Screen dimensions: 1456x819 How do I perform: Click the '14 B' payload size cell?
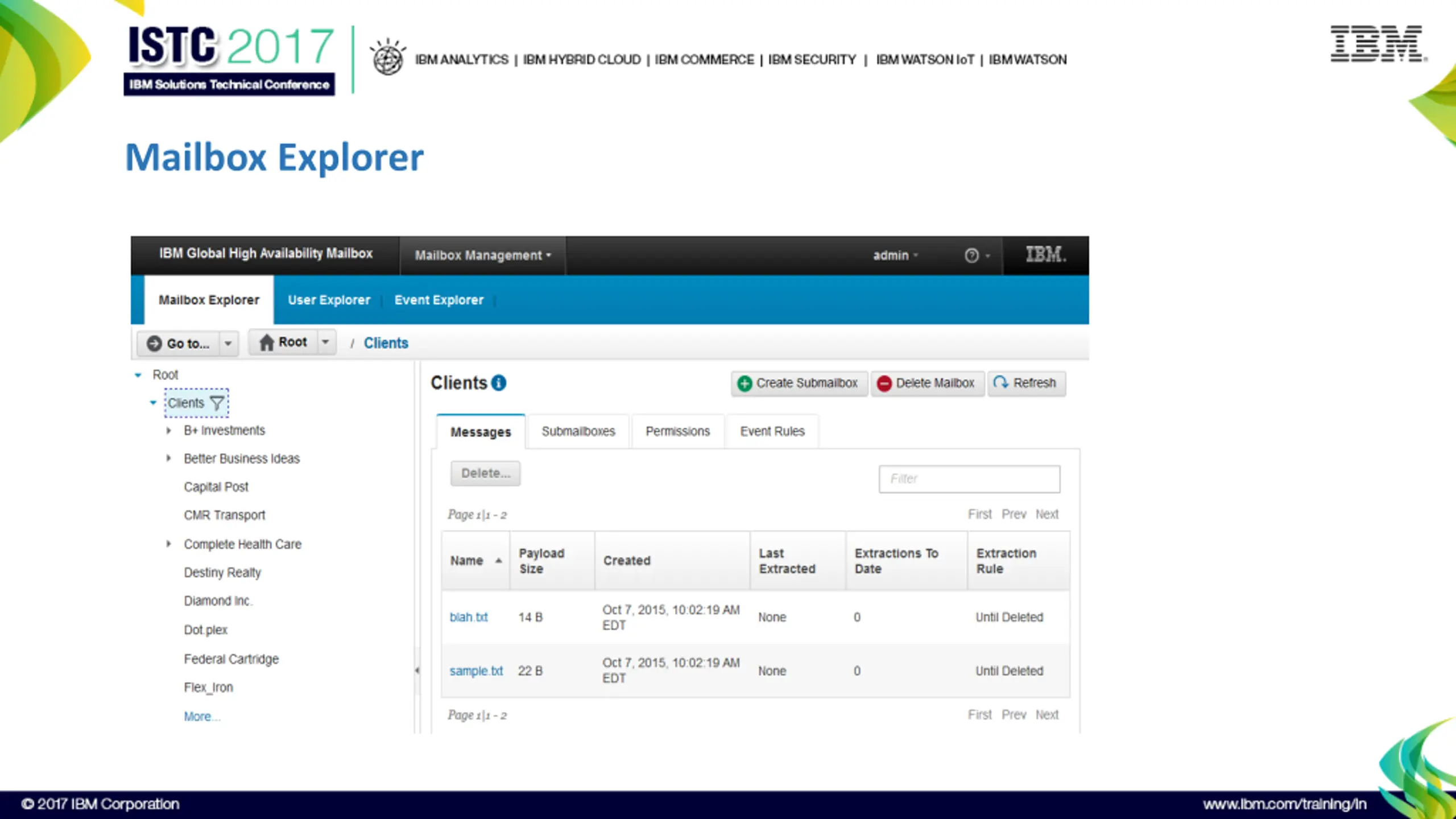[530, 617]
